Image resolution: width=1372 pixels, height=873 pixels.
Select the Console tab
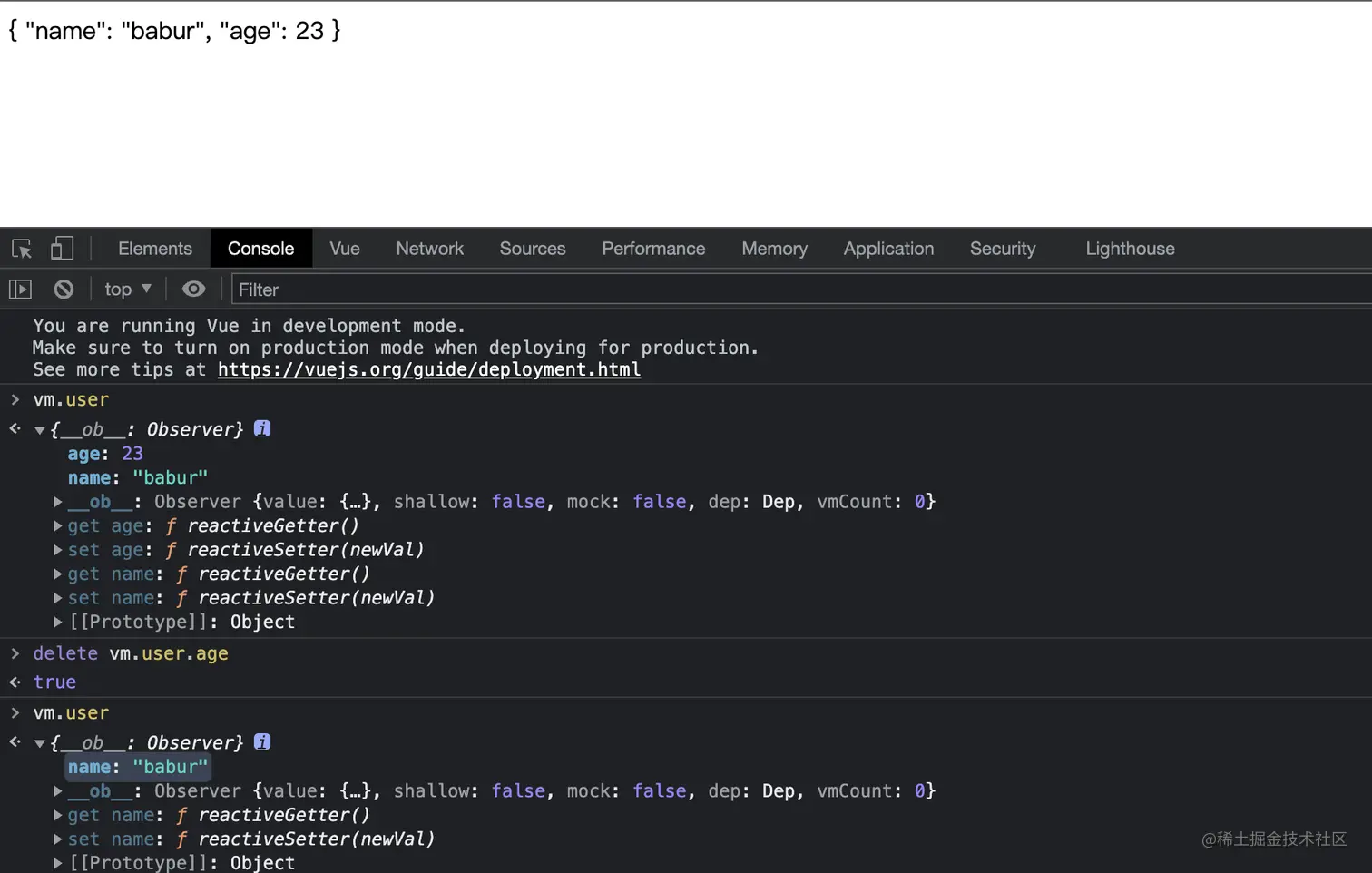point(261,249)
